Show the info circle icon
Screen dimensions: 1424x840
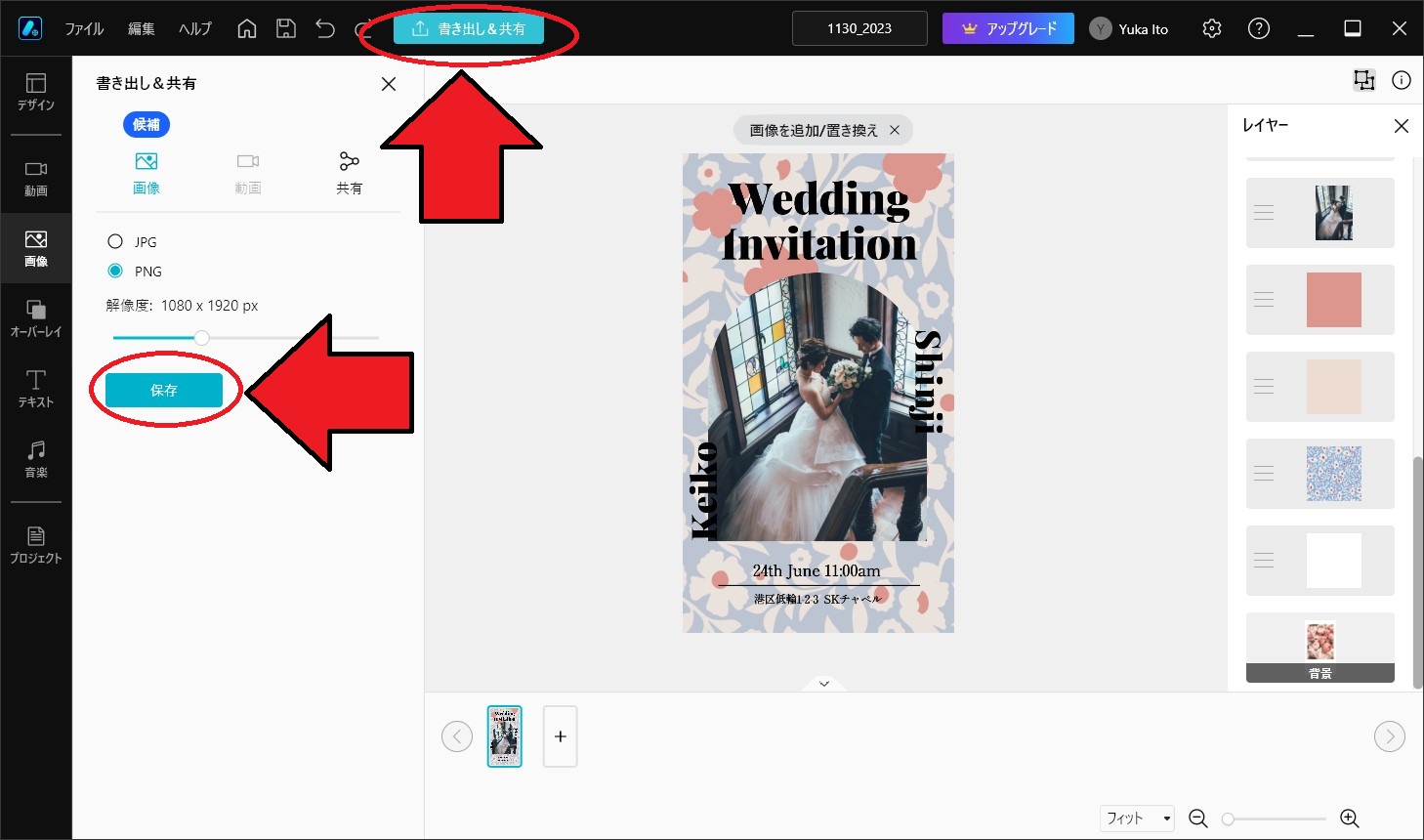(1402, 80)
